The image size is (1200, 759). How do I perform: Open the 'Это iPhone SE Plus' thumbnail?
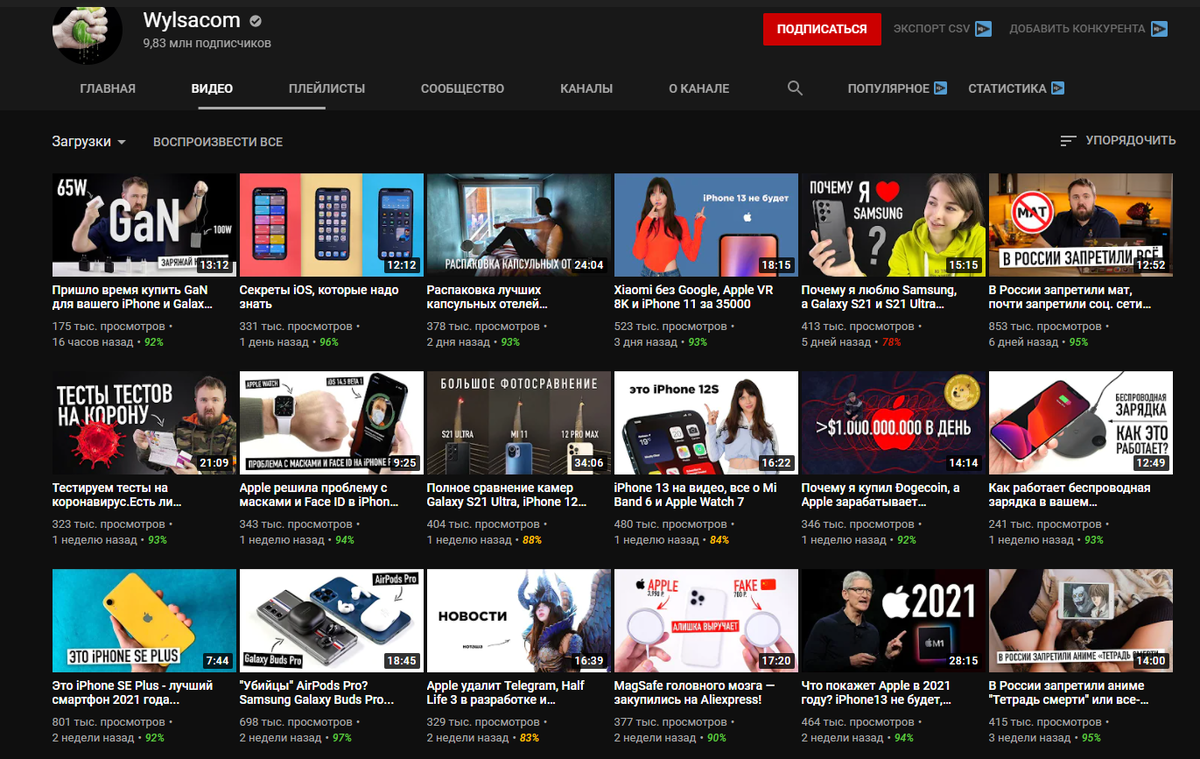click(144, 621)
